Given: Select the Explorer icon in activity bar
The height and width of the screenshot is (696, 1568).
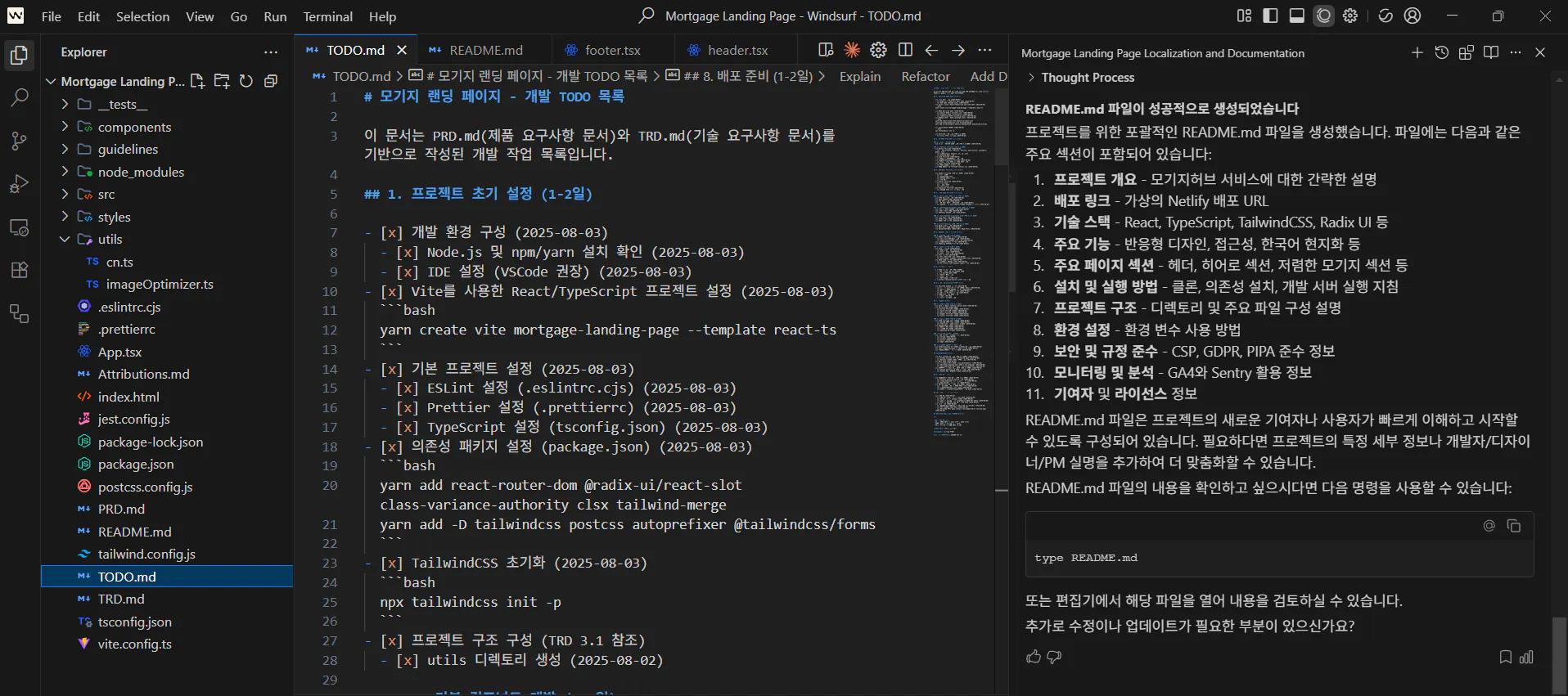Looking at the screenshot, I should (x=20, y=55).
